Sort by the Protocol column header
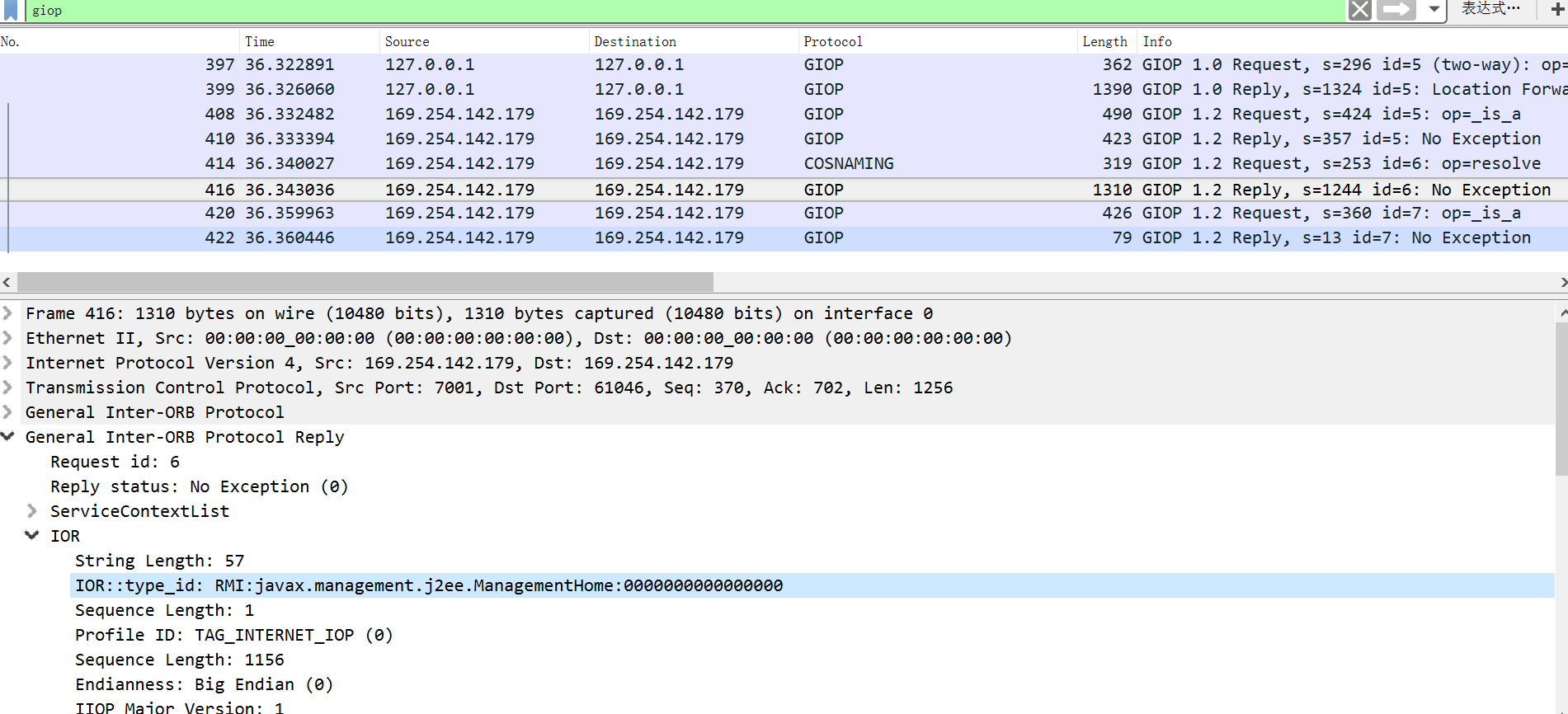Image resolution: width=1568 pixels, height=714 pixels. coord(938,41)
